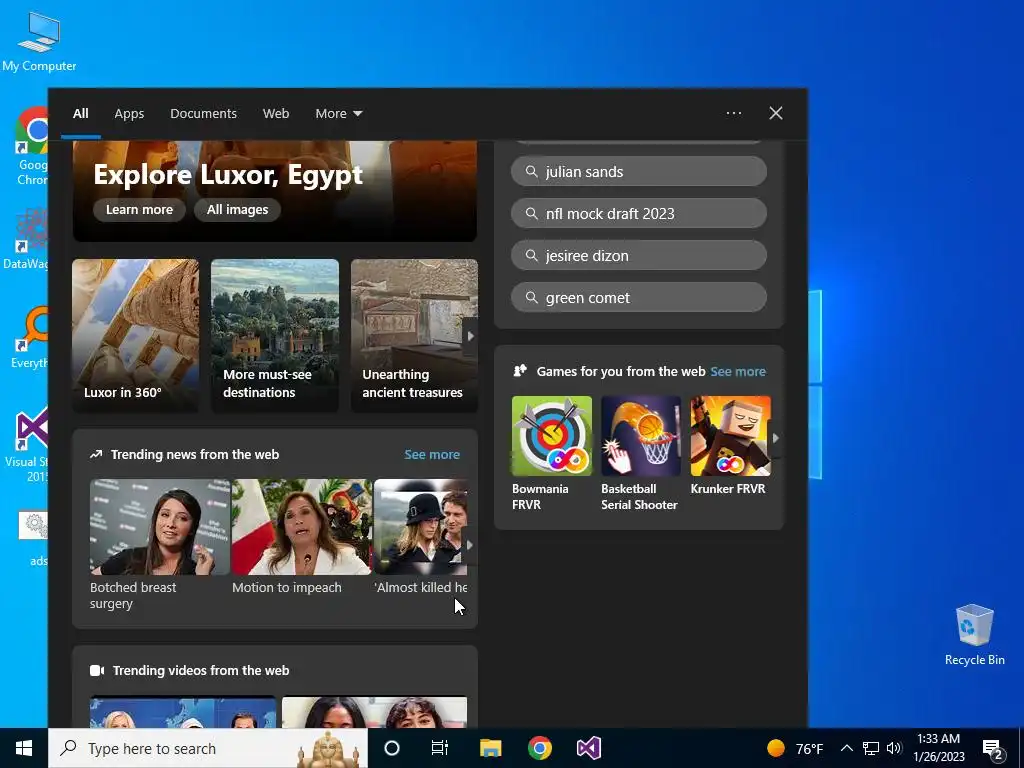Open the Bowmania FRVR game
Screen dimensions: 1024x768
tap(551, 454)
